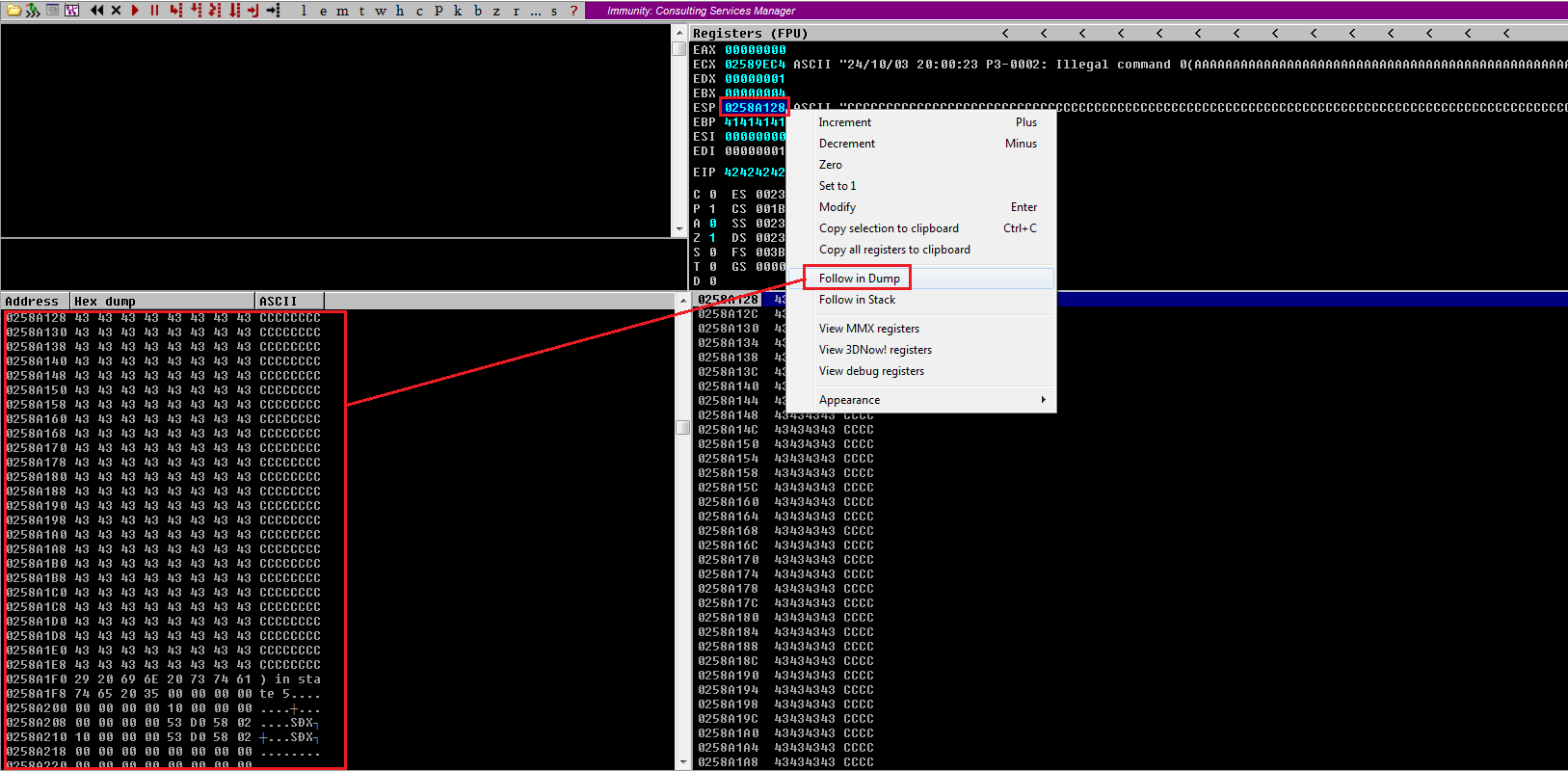Click the open file folder icon
This screenshot has width=1568, height=771.
(x=13, y=11)
